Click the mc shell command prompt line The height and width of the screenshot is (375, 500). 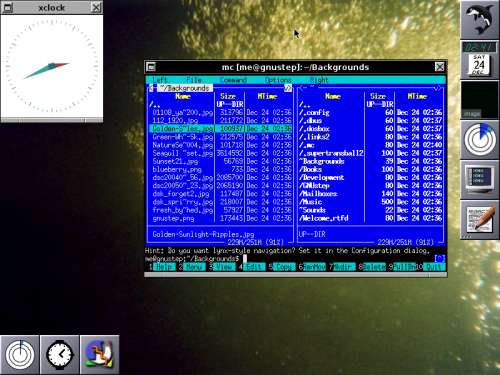point(289,259)
